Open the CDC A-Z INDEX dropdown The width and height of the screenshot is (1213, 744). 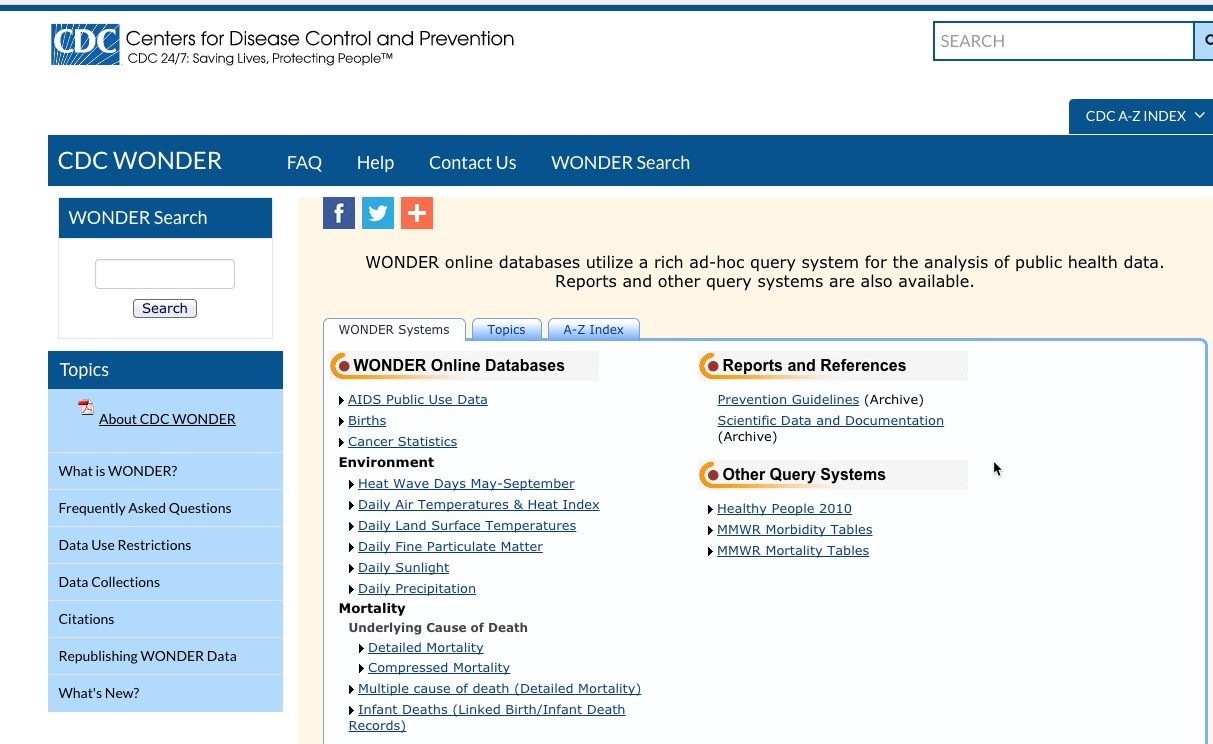(x=1141, y=116)
